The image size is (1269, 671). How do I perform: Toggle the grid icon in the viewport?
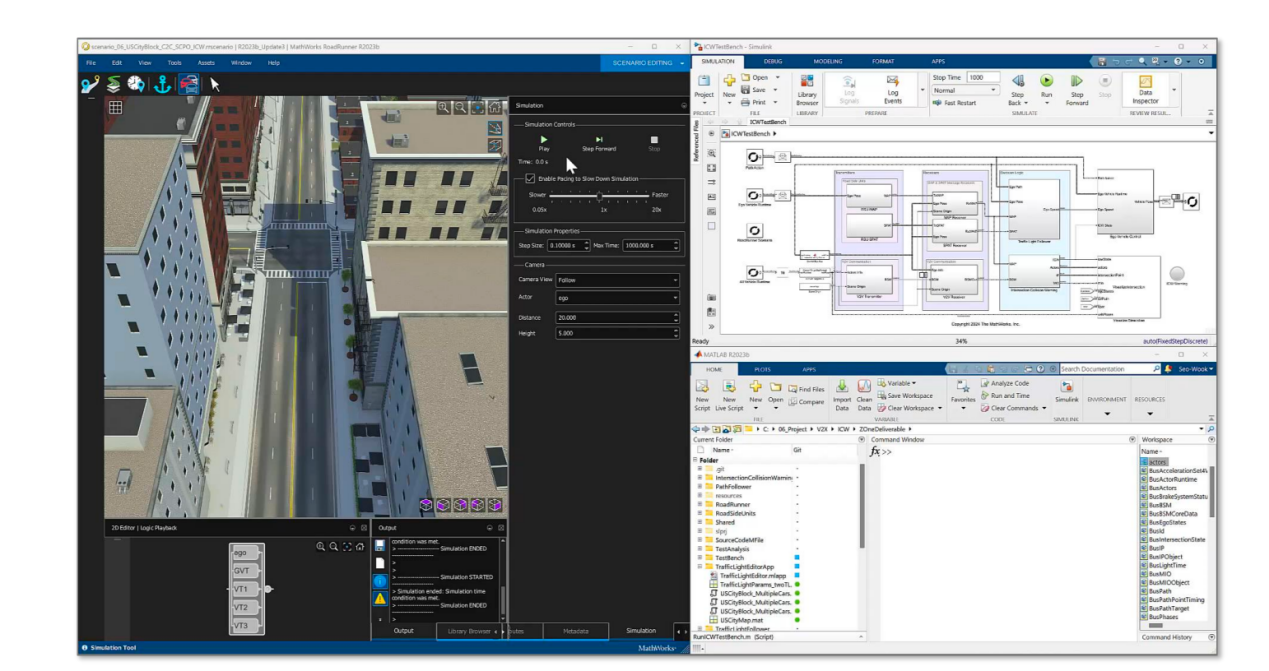116,107
